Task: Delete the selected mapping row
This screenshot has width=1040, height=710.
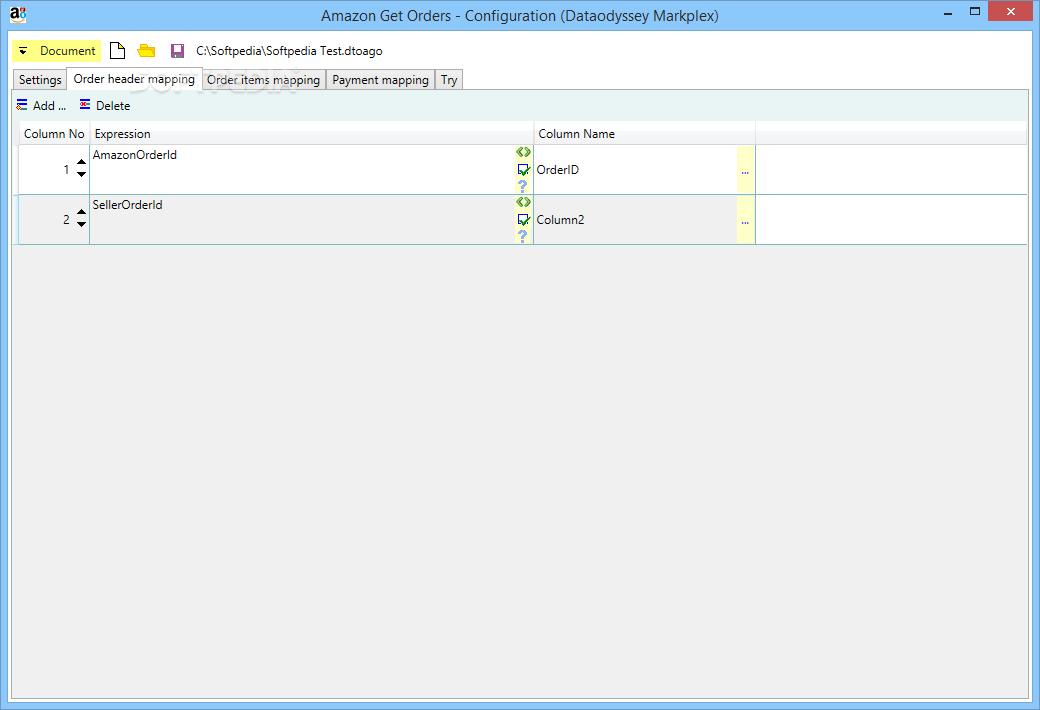Action: tap(105, 106)
